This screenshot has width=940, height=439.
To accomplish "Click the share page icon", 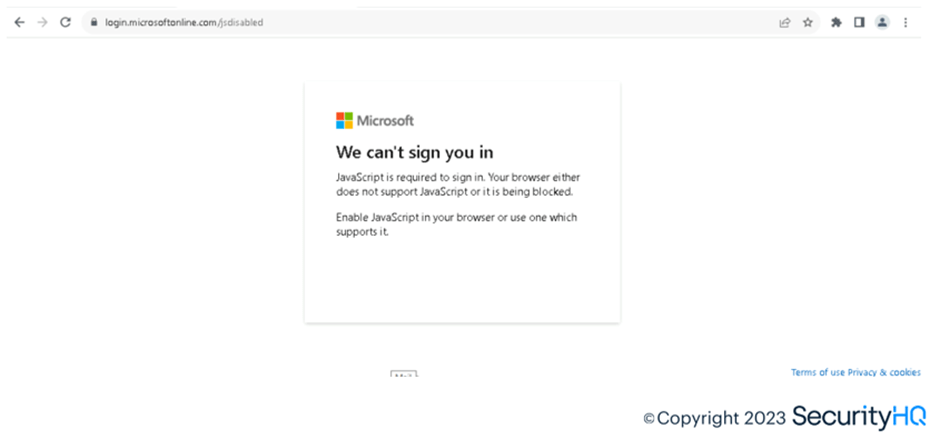I will tap(785, 22).
